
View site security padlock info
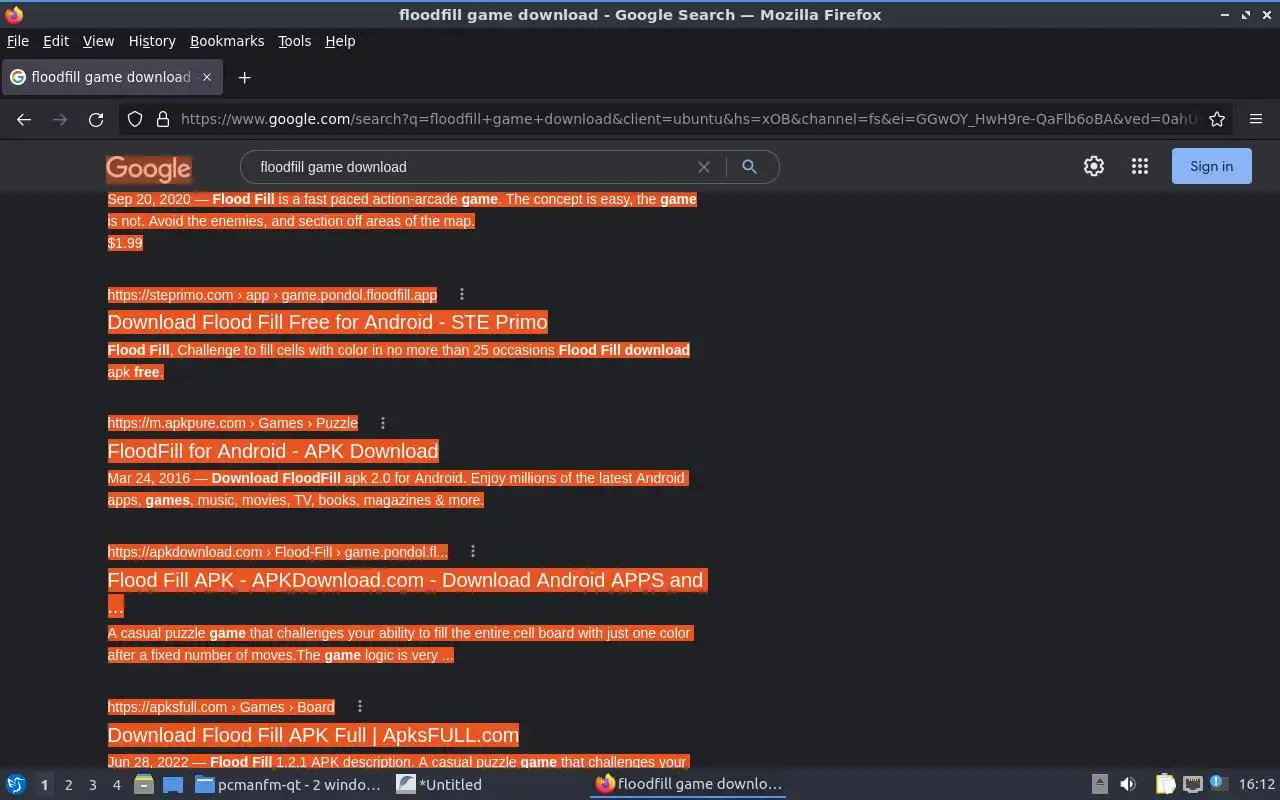click(163, 119)
